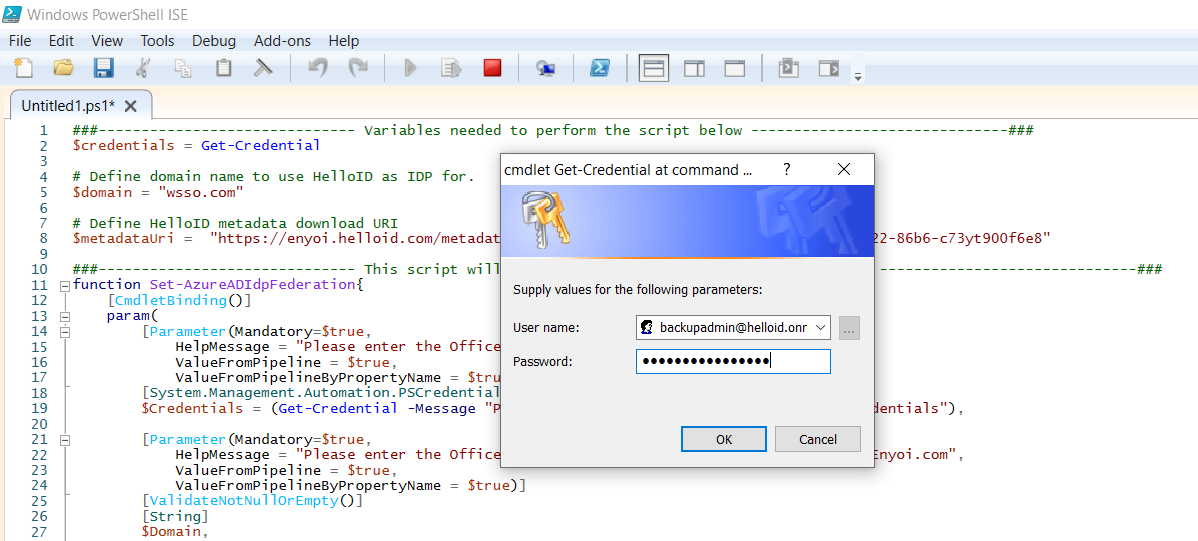
Task: Confirm credentials with OK button
Action: tap(724, 439)
